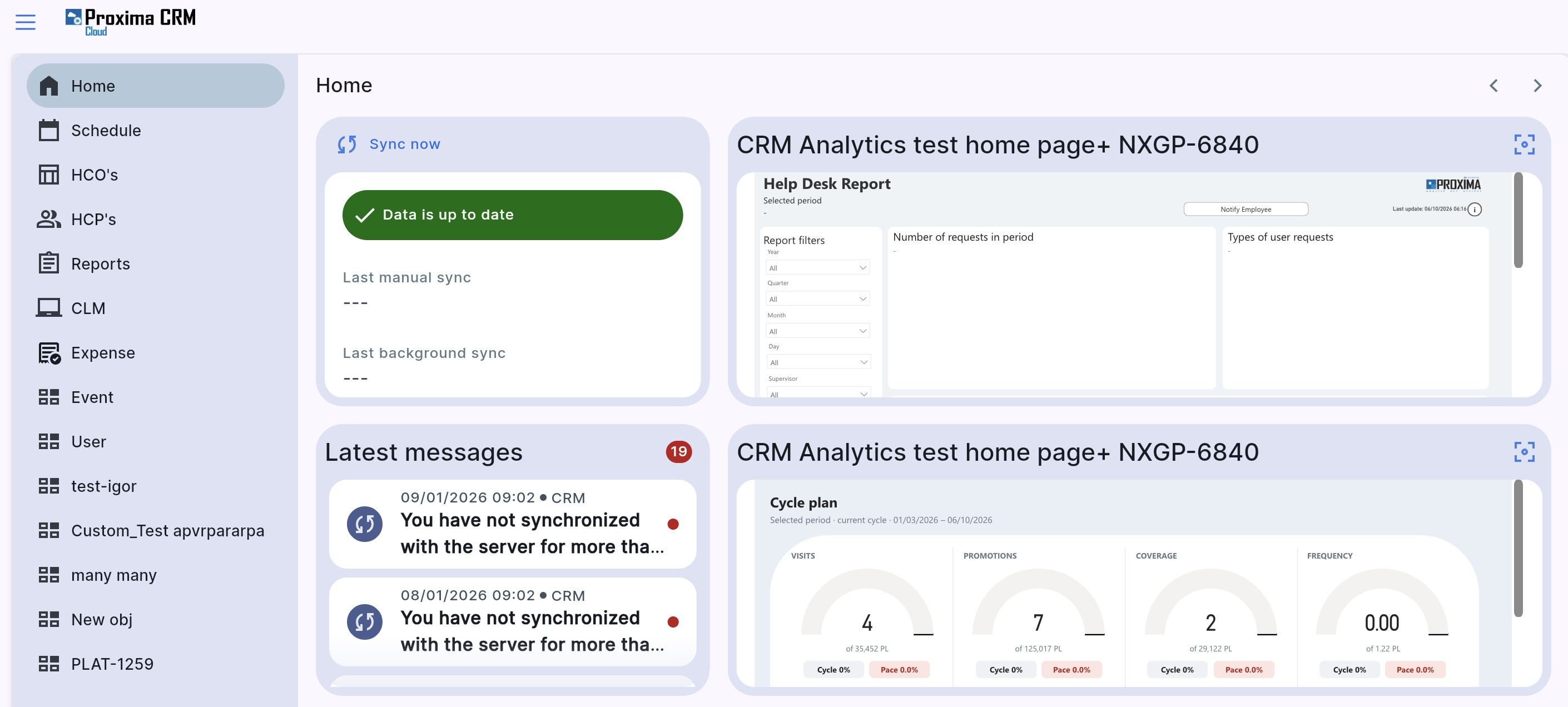The height and width of the screenshot is (707, 1568).
Task: Click the HCP's people icon
Action: coord(49,219)
